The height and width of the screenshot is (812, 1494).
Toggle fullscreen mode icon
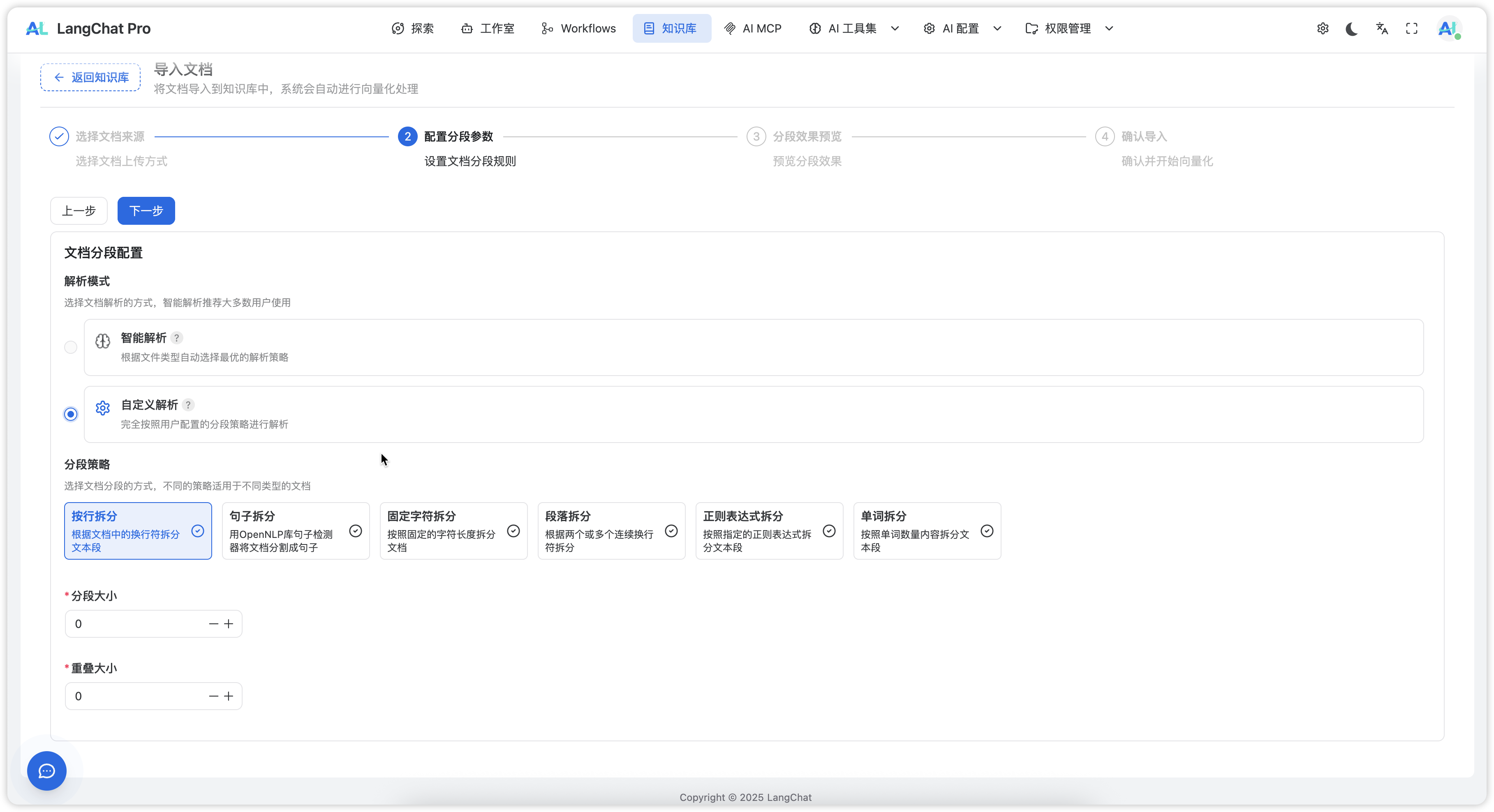[x=1412, y=28]
